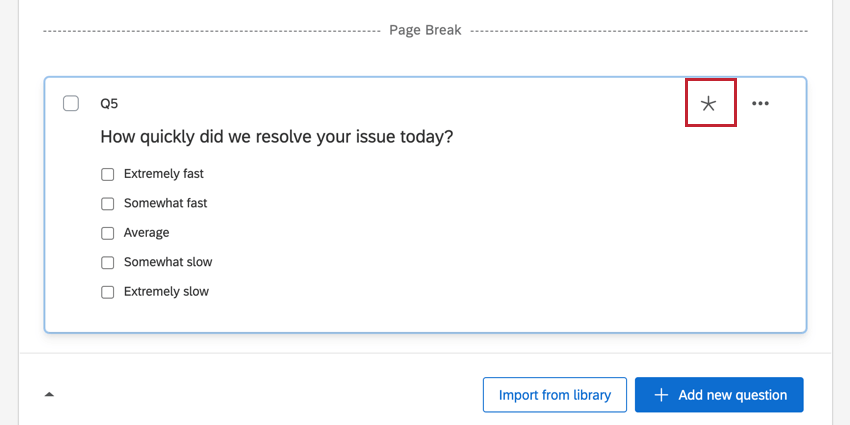850x425 pixels.
Task: Click the Q5 question number label
Action: [x=109, y=103]
